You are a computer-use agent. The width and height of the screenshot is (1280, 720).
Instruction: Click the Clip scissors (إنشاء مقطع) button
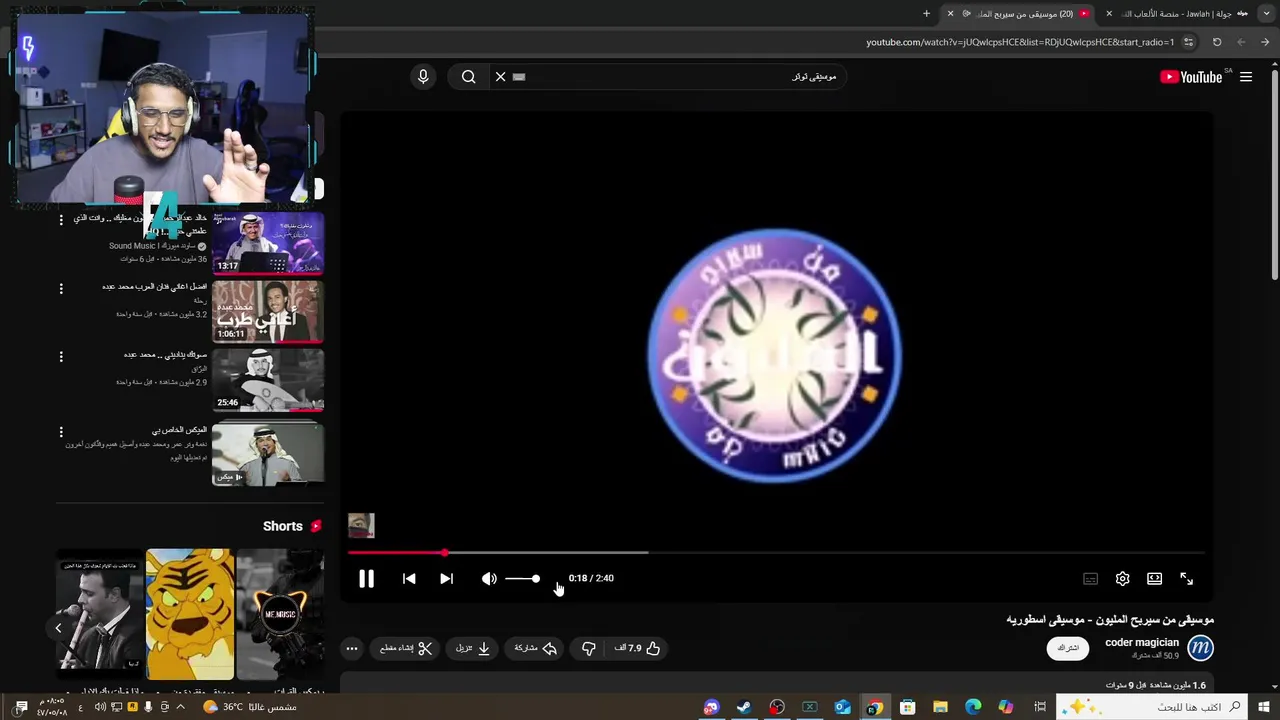pyautogui.click(x=406, y=648)
